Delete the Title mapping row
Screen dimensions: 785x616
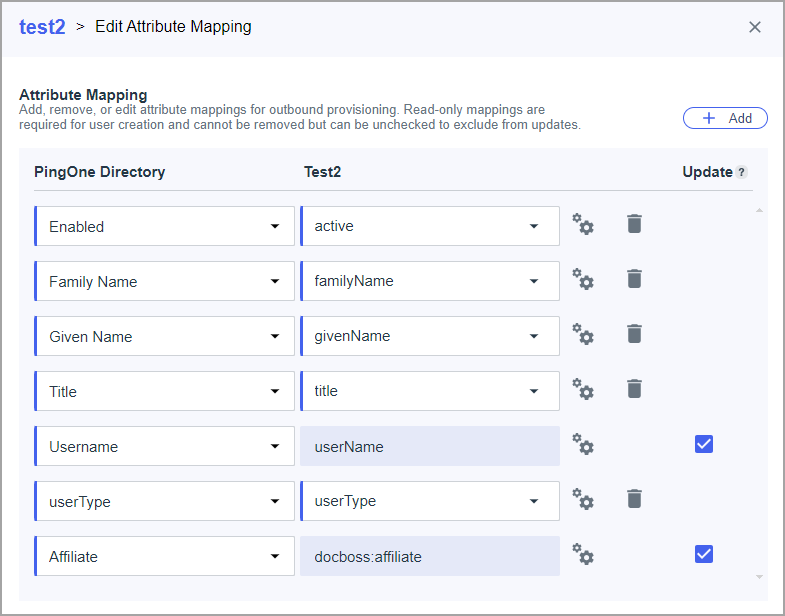[x=634, y=389]
